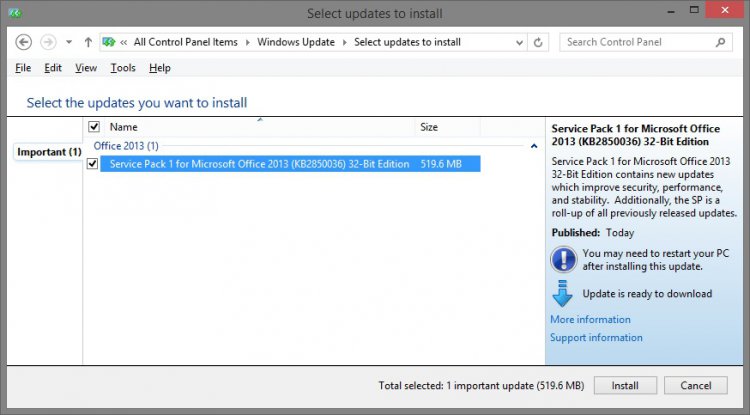Open the Help menu
The height and width of the screenshot is (415, 750).
pos(160,68)
